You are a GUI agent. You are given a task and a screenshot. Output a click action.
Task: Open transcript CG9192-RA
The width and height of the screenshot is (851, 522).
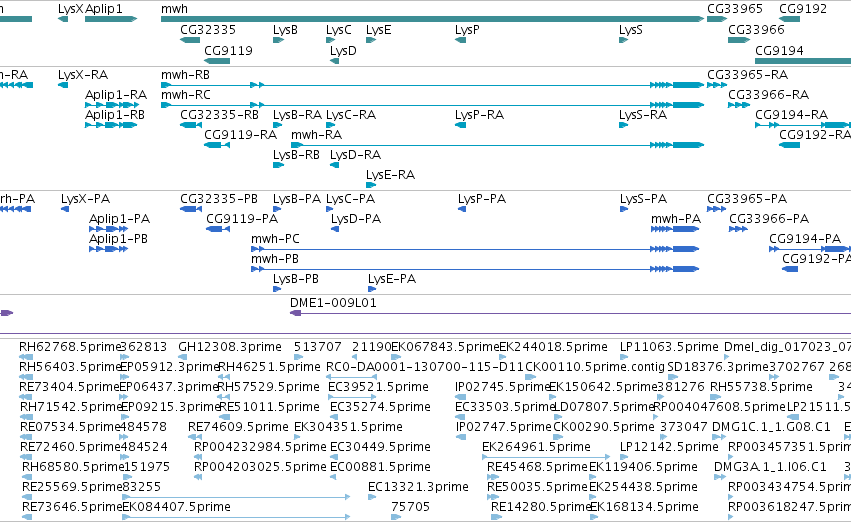790,145
